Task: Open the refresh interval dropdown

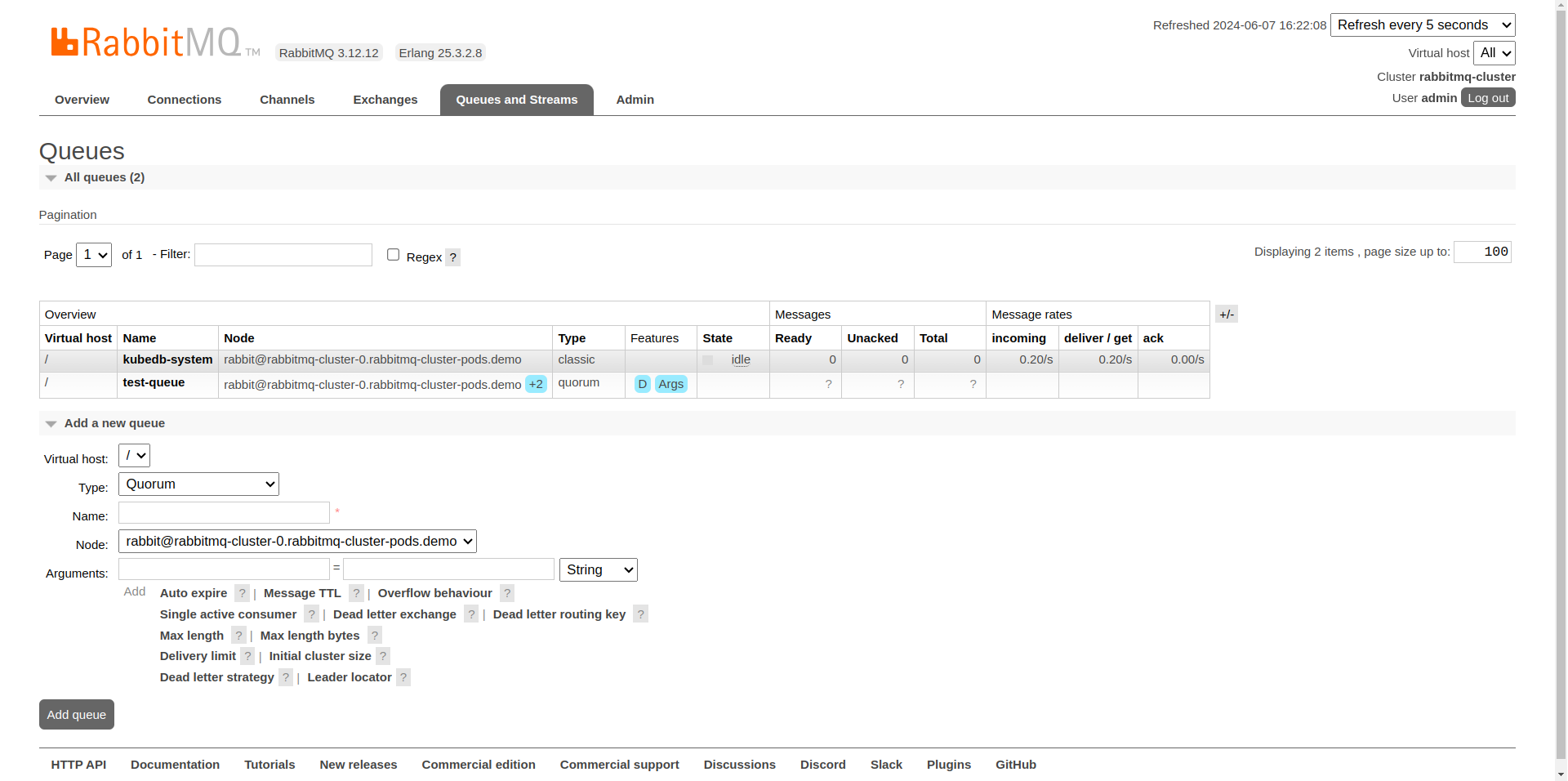Action: pyautogui.click(x=1422, y=25)
